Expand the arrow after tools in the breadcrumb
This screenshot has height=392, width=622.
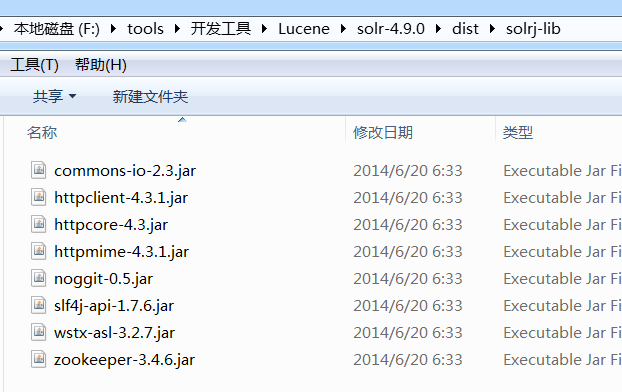(x=177, y=29)
